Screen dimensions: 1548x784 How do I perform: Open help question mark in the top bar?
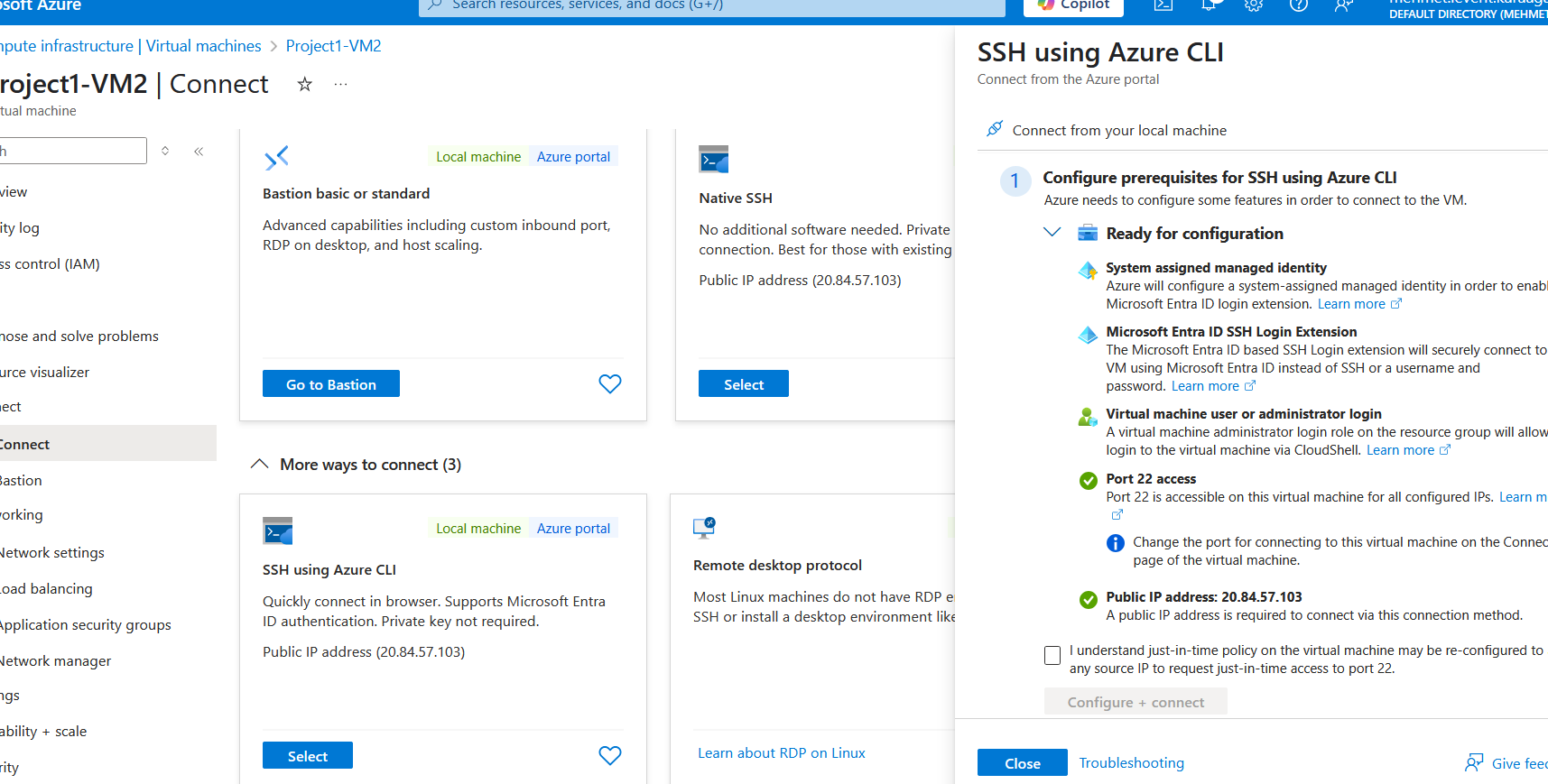tap(1299, 5)
